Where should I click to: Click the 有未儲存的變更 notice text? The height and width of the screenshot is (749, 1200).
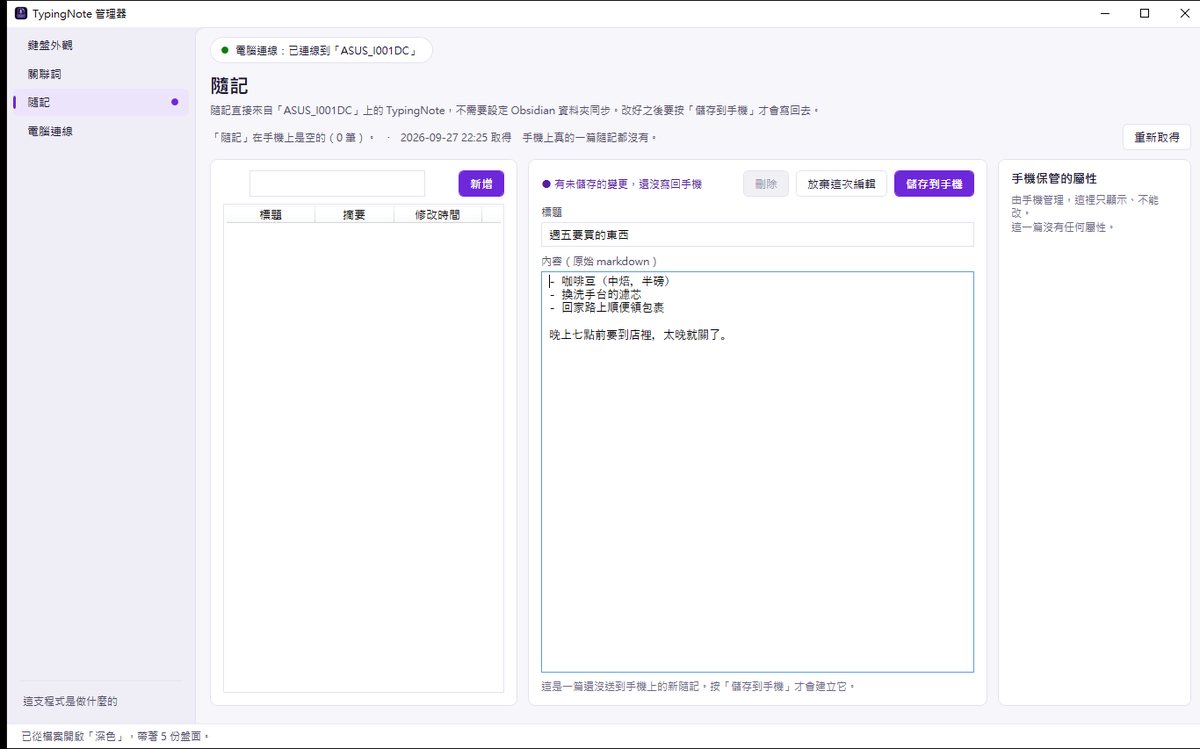(x=627, y=184)
